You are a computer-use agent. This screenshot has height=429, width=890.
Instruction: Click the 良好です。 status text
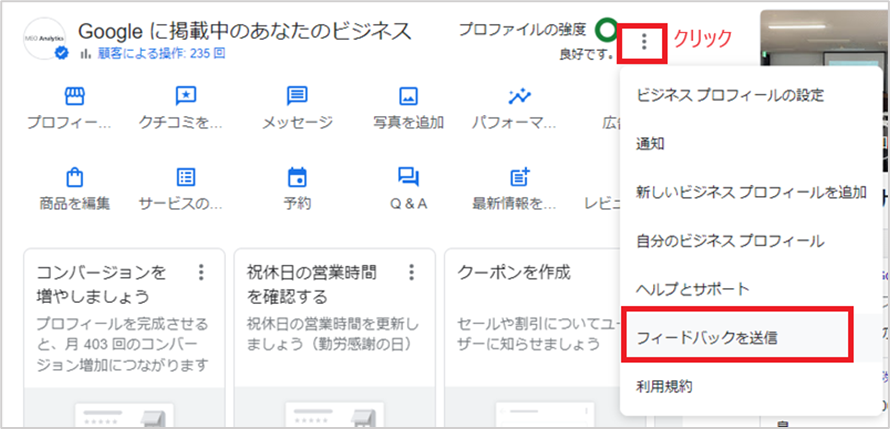click(586, 54)
